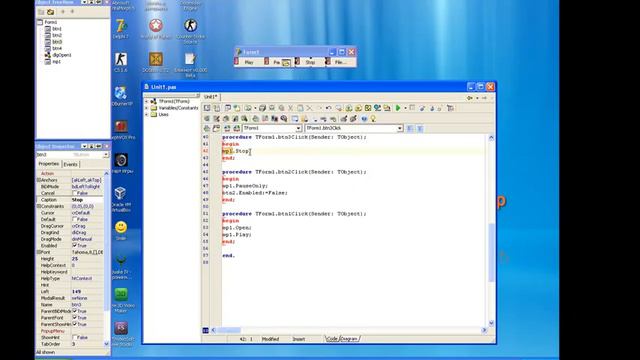Open the CS 1.6 desktop shortcut
The height and width of the screenshot is (360, 640).
pos(121,62)
